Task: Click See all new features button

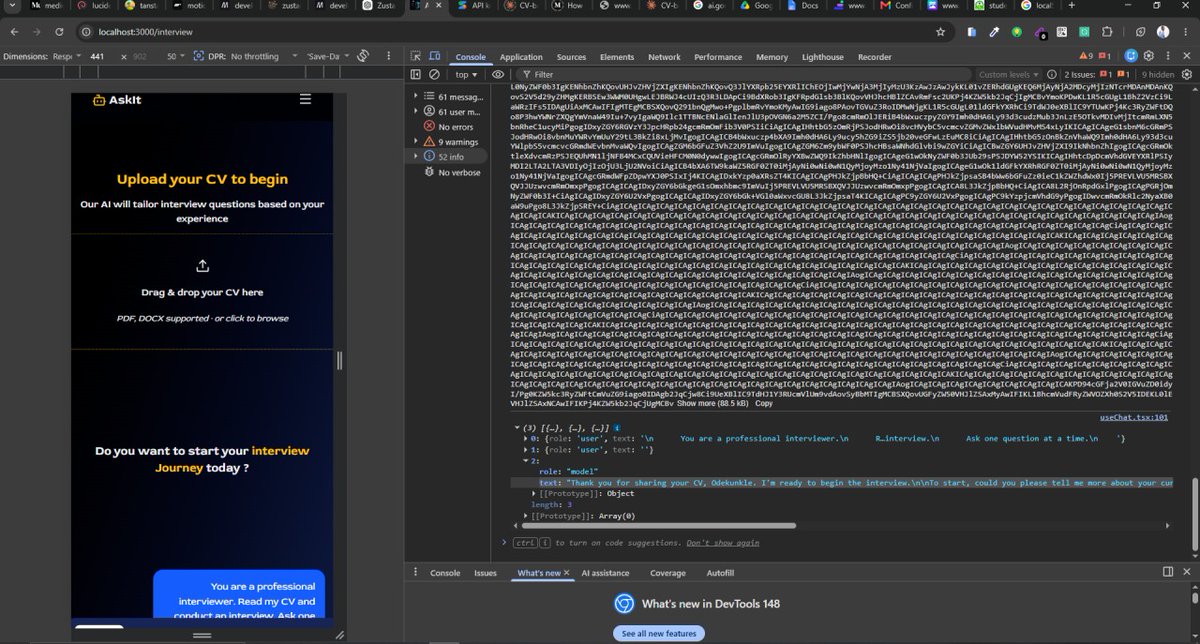Action: click(658, 634)
